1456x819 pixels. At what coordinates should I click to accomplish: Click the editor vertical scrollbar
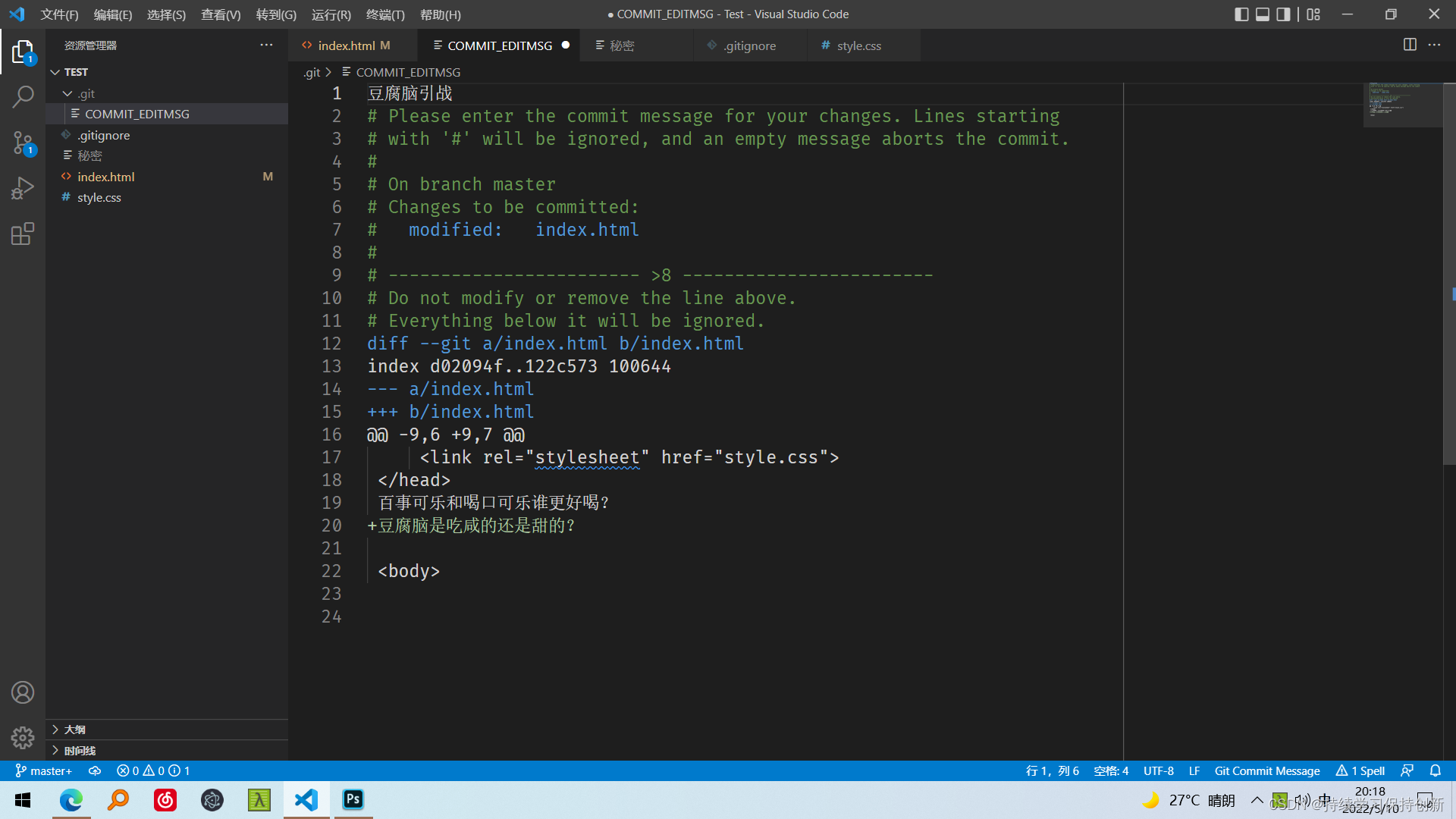point(1449,273)
